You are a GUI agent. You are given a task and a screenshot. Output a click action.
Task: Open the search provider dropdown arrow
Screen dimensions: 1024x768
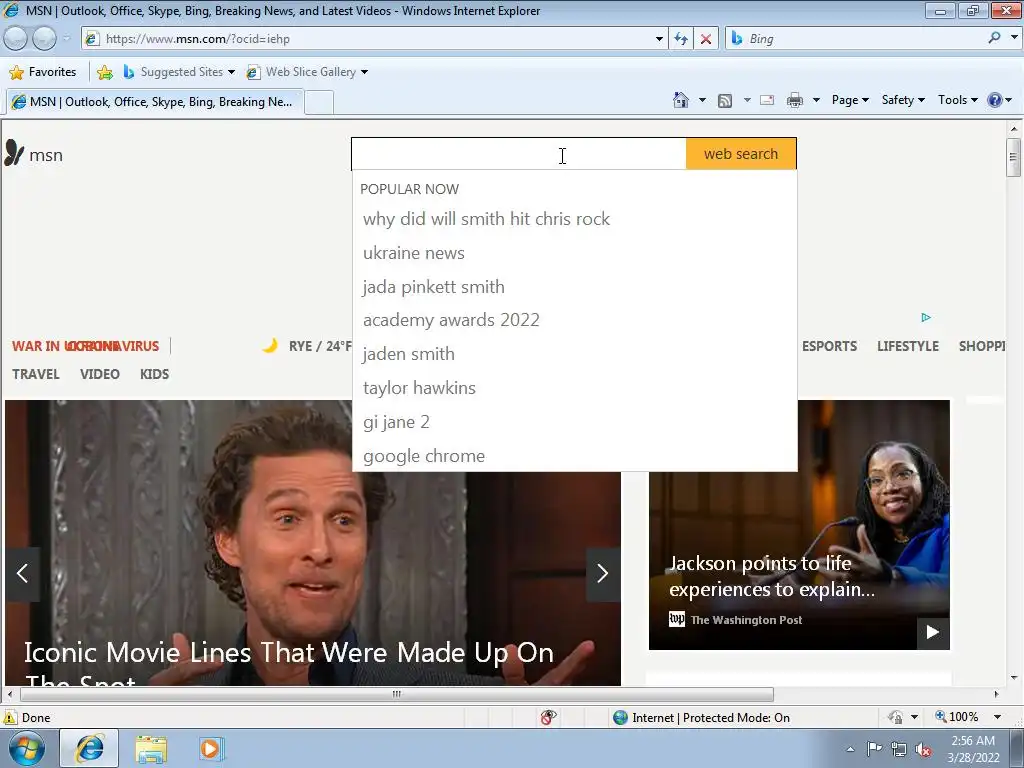pyautogui.click(x=1014, y=38)
